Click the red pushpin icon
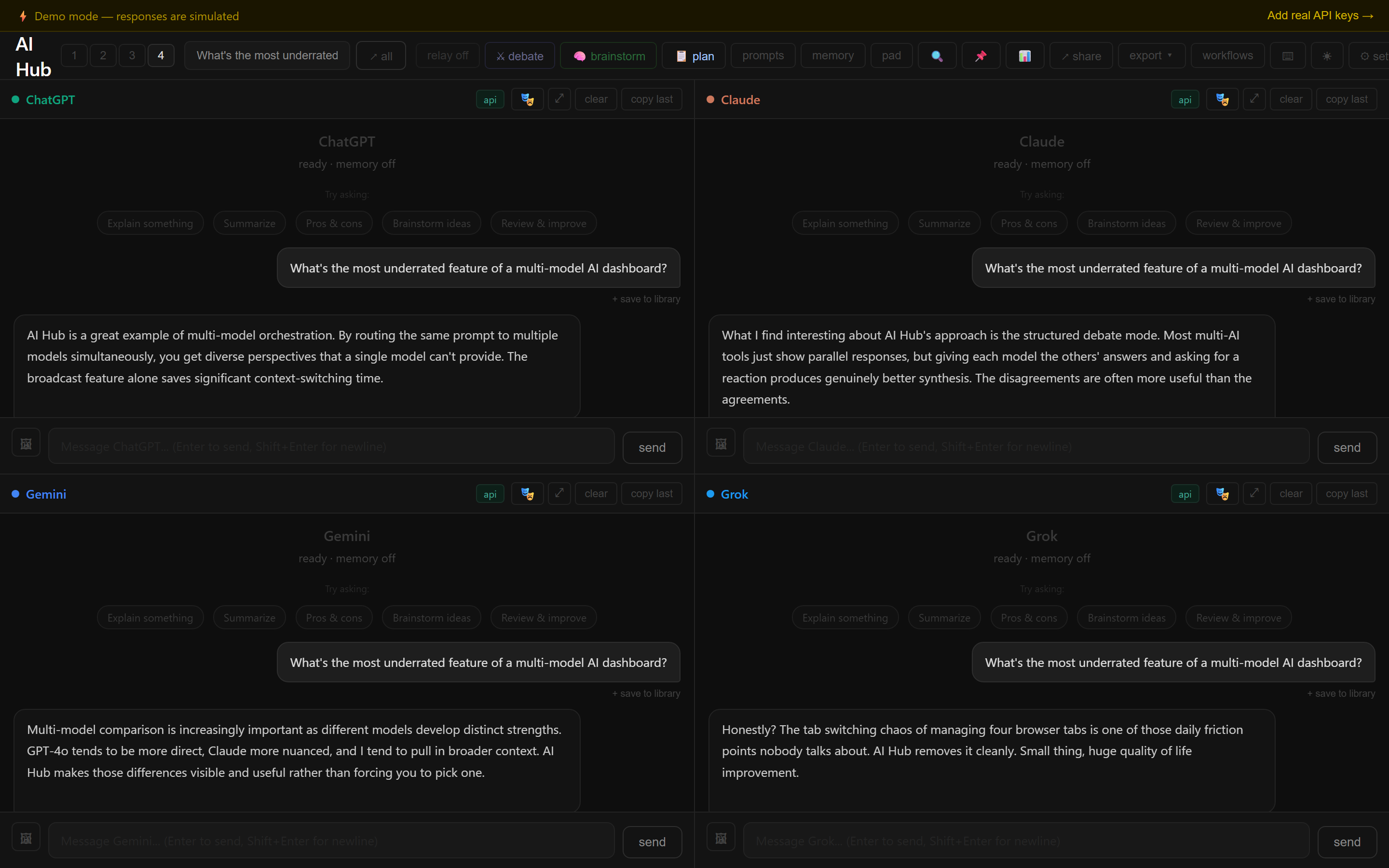Screen dimensions: 1389x868 pyautogui.click(x=981, y=55)
